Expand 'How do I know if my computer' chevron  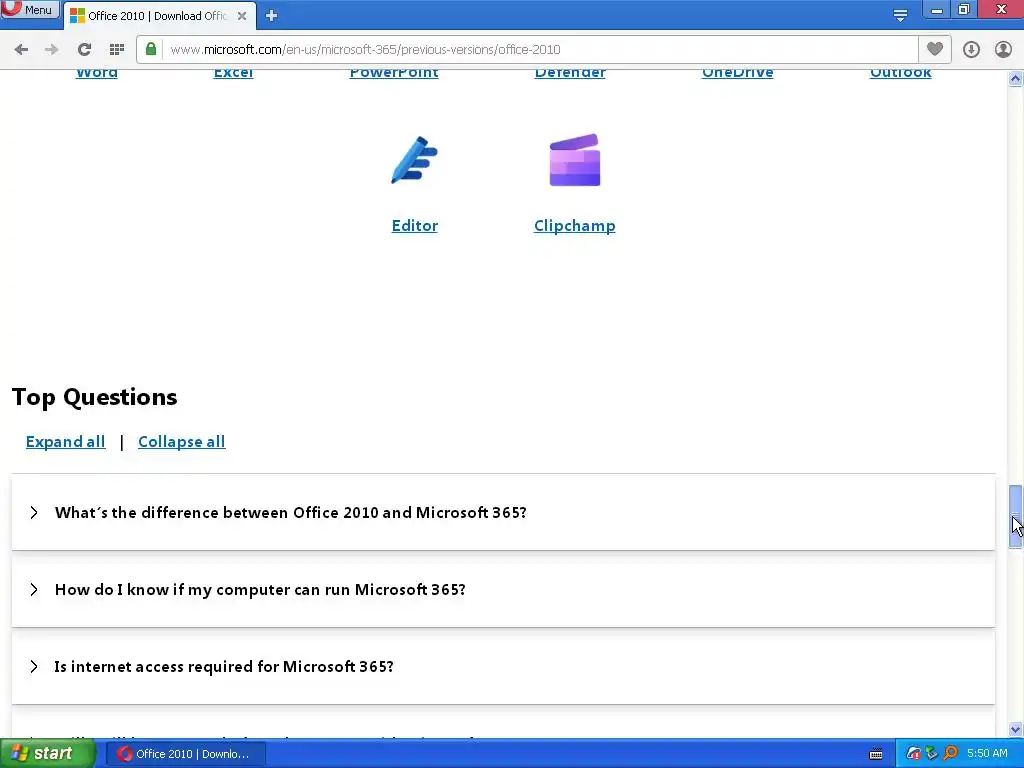(34, 590)
